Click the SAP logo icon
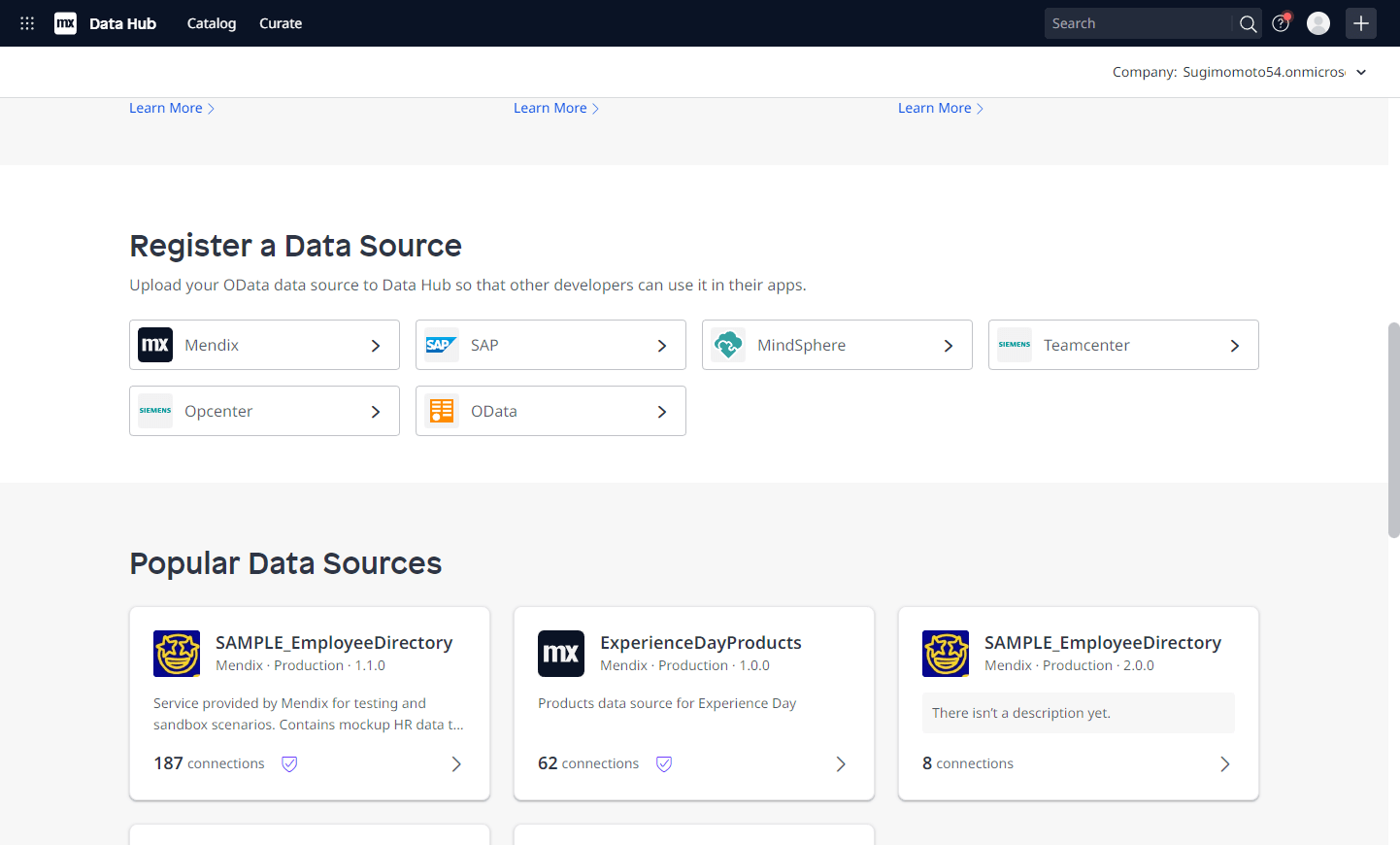 [441, 345]
